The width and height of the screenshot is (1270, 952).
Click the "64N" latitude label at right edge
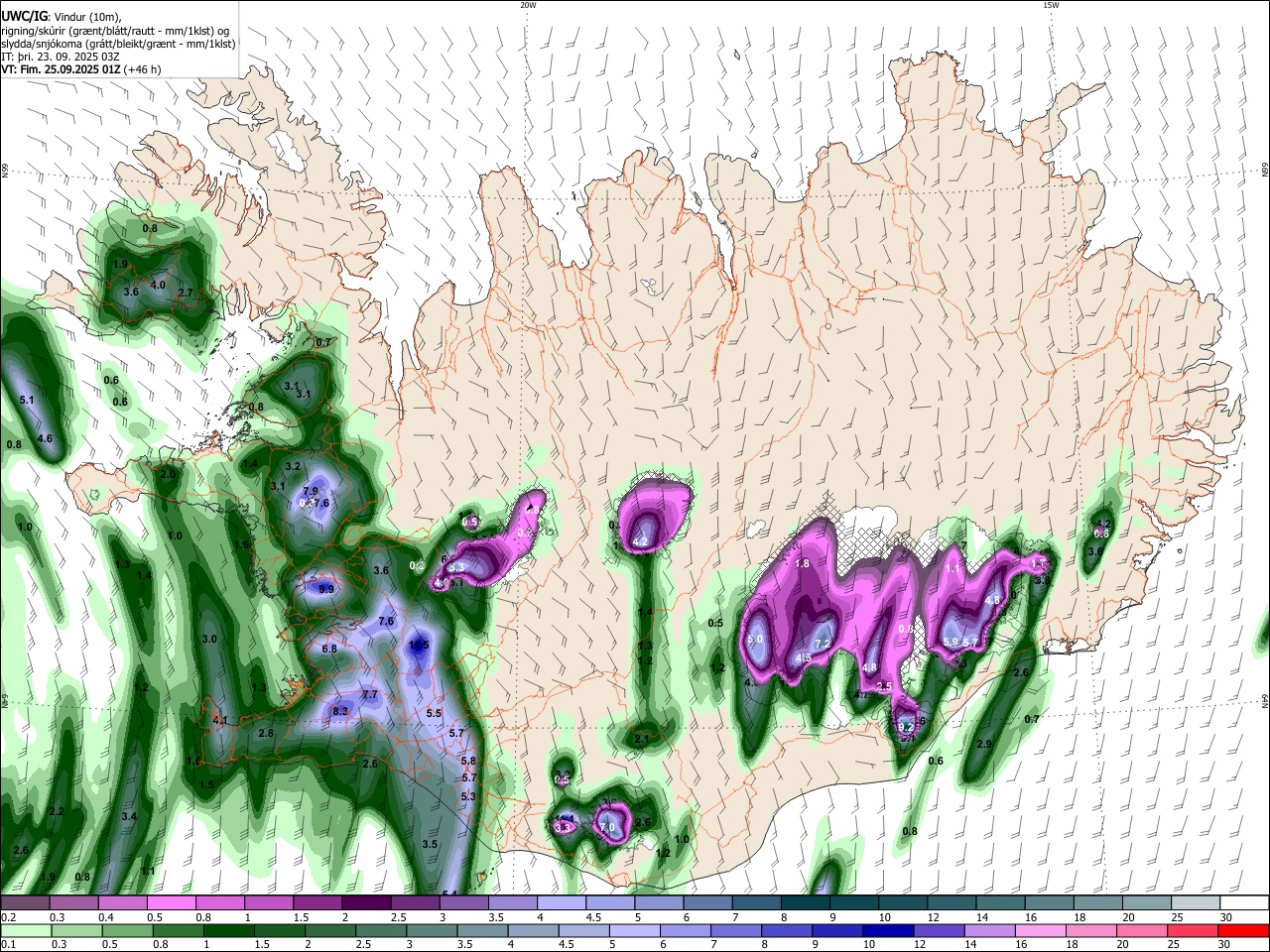click(x=1265, y=702)
